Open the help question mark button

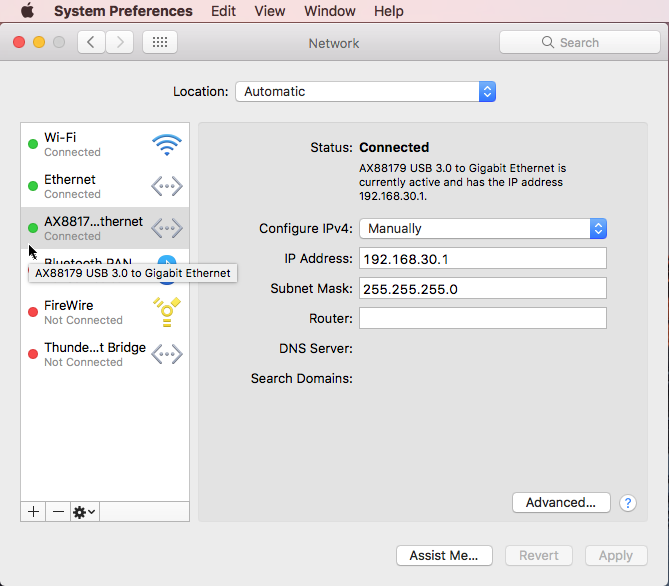[x=628, y=503]
